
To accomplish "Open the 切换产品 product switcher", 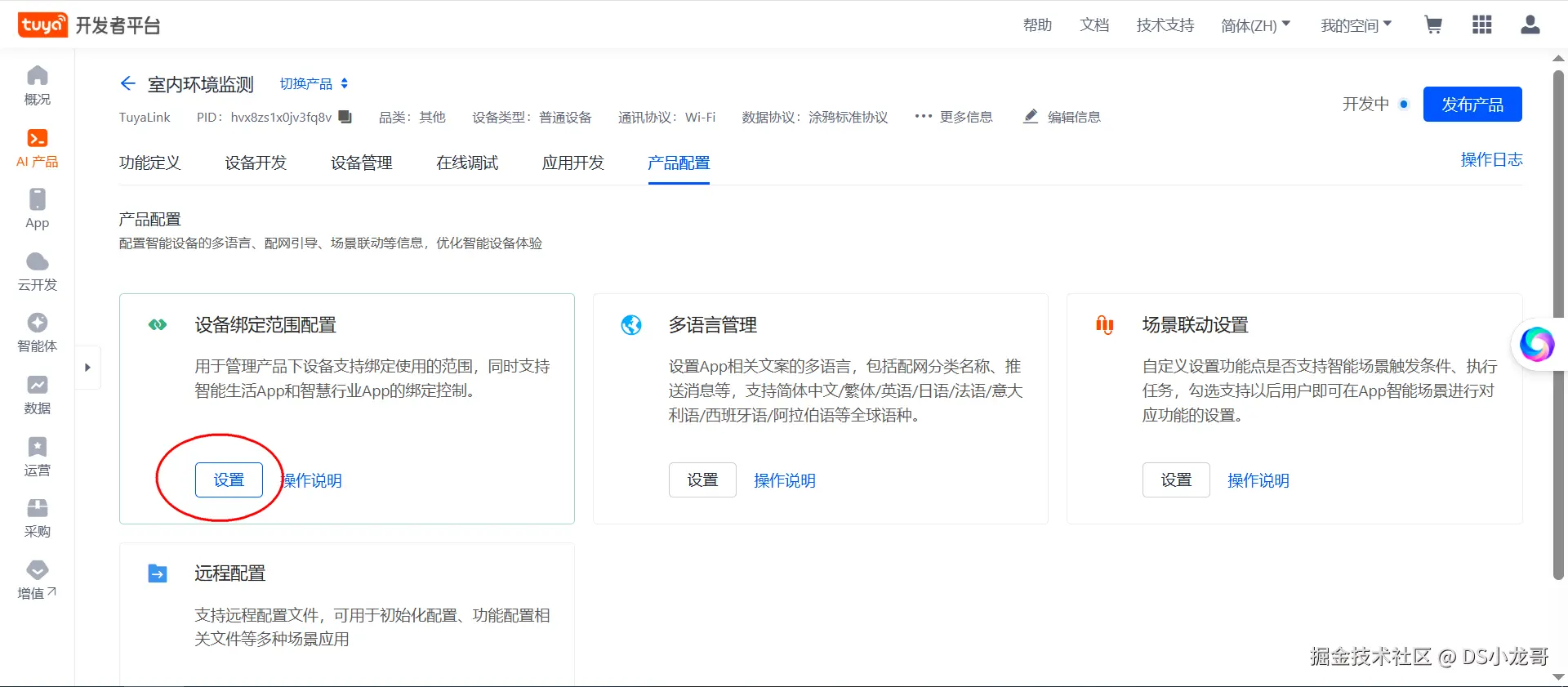I will 314,83.
